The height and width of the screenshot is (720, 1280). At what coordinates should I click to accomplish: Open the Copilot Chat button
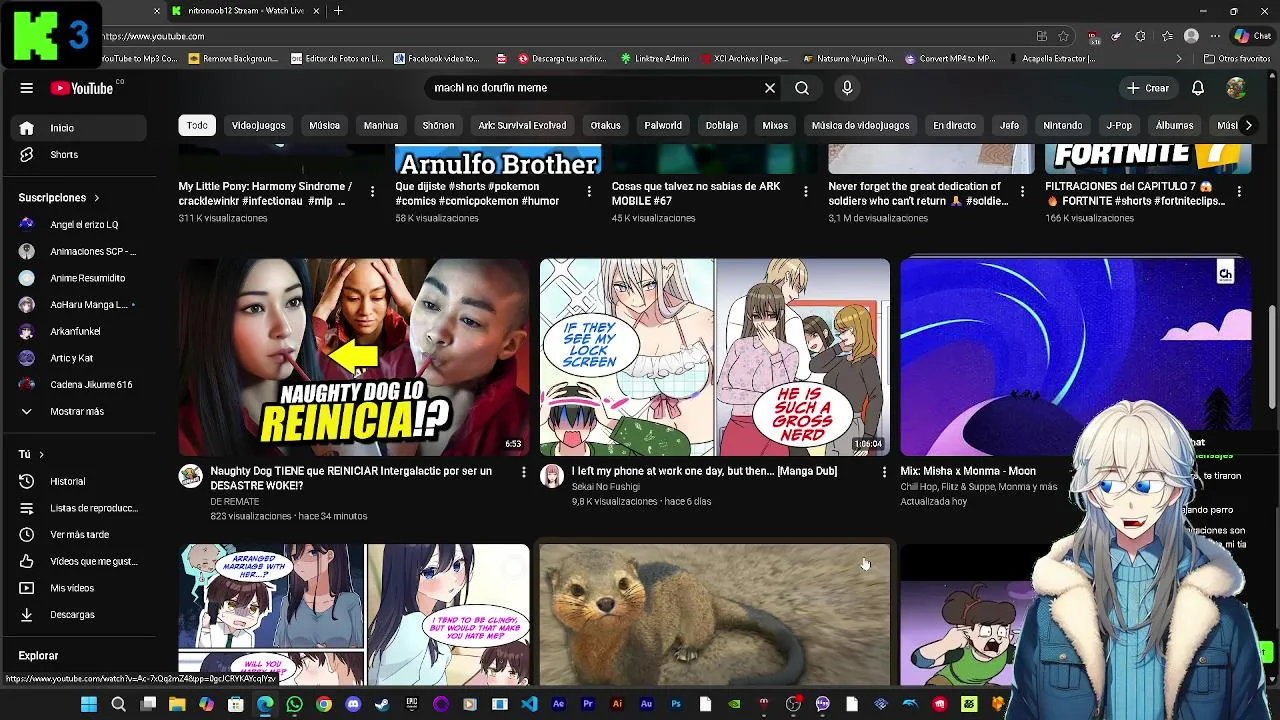[1253, 36]
